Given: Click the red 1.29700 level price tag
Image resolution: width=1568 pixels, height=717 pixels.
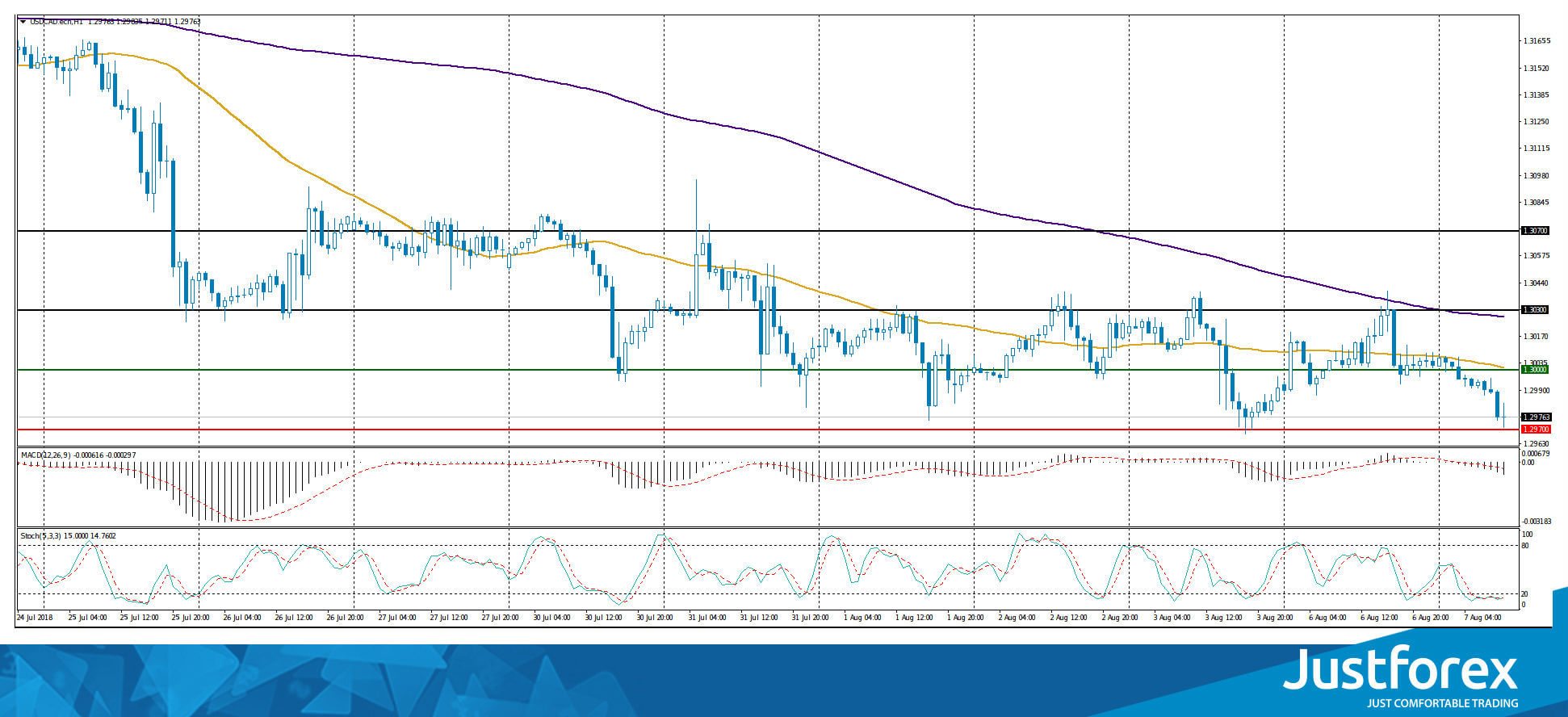Looking at the screenshot, I should 1536,430.
